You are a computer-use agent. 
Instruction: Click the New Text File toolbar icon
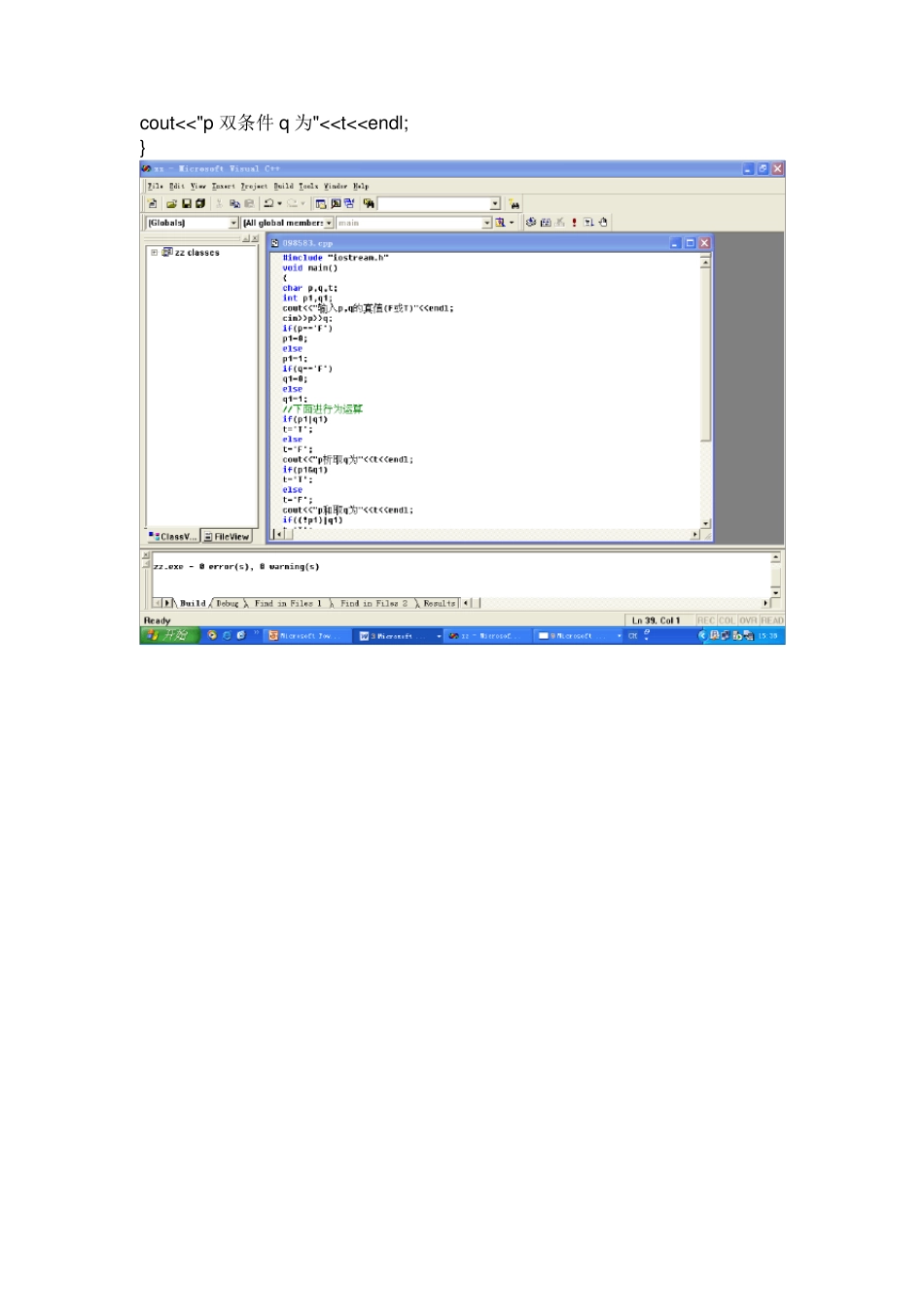click(152, 203)
